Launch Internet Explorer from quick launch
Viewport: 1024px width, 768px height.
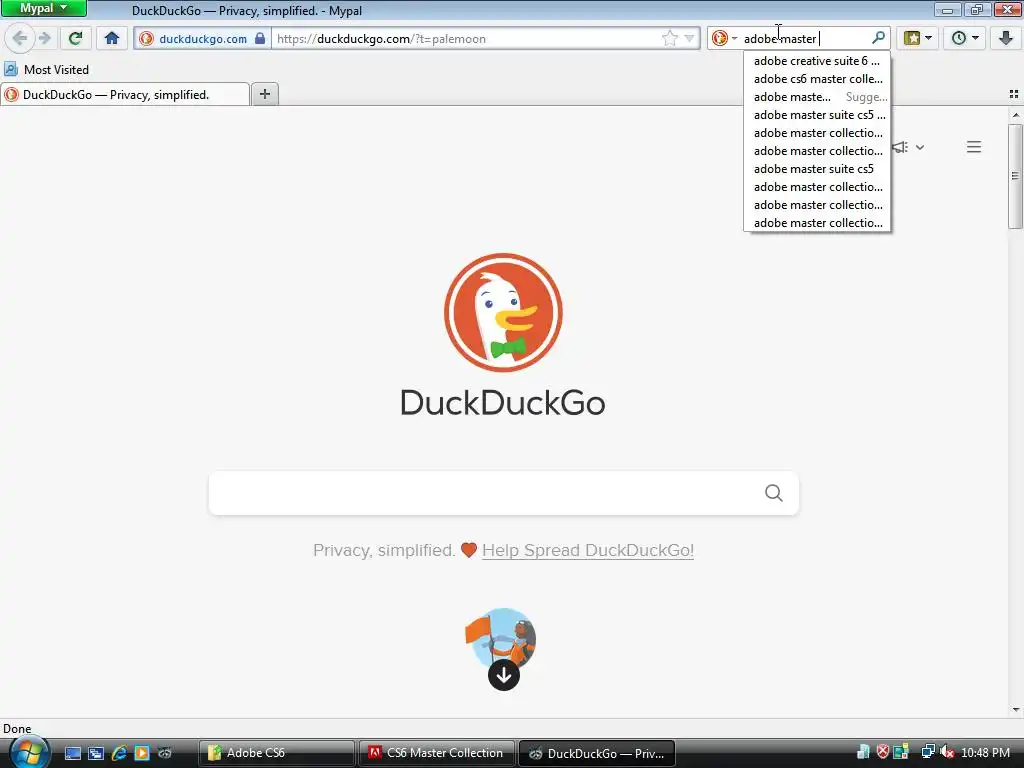pos(119,753)
